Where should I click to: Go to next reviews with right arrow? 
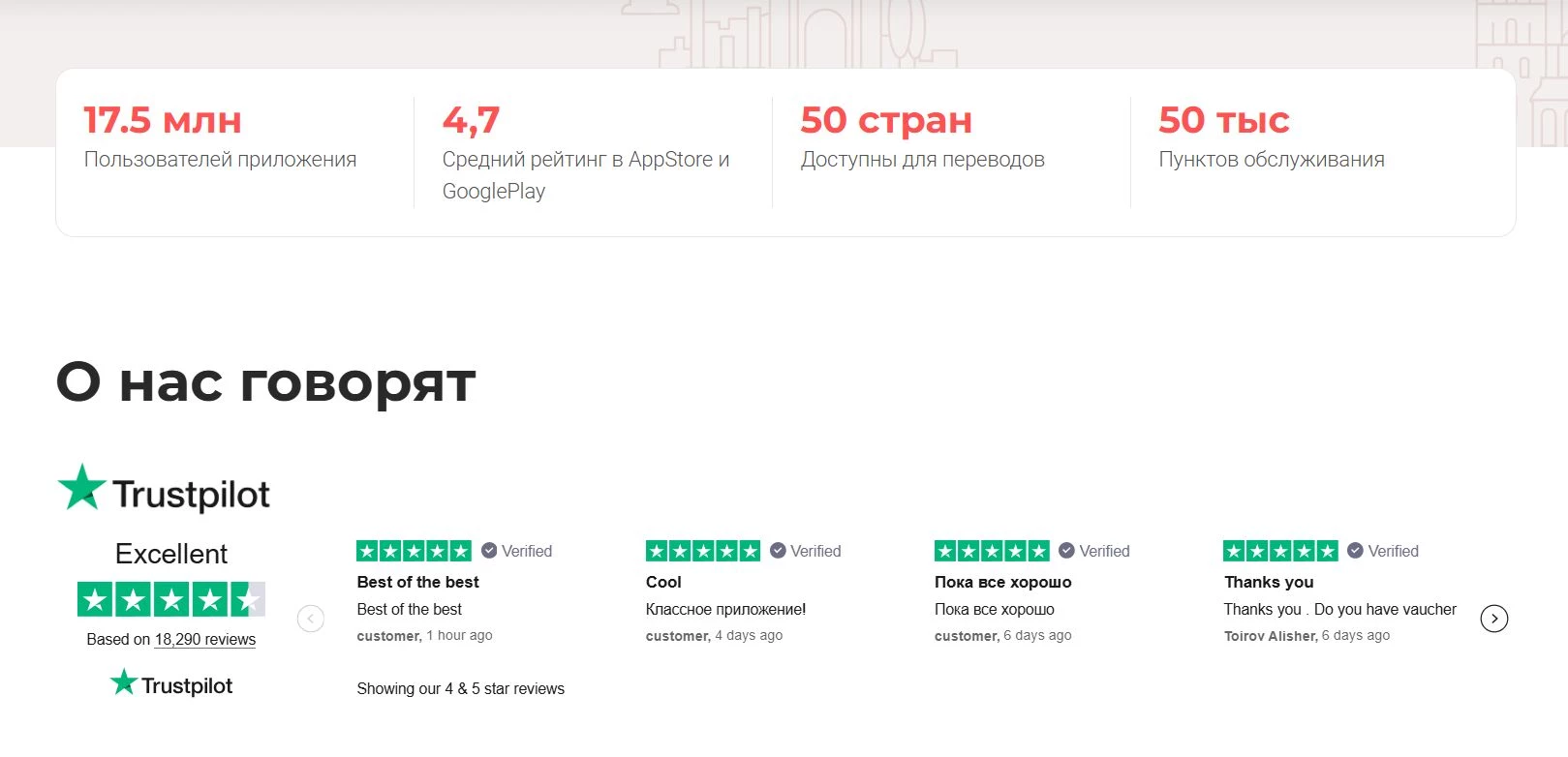[x=1493, y=619]
